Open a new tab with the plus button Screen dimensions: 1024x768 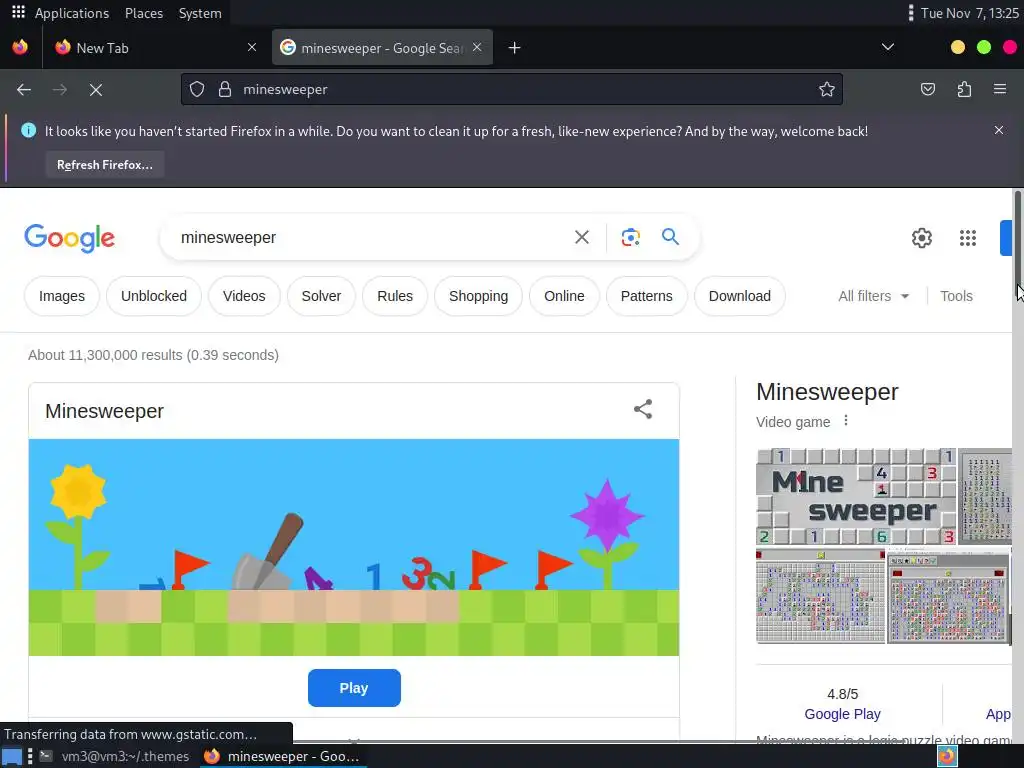(x=515, y=48)
